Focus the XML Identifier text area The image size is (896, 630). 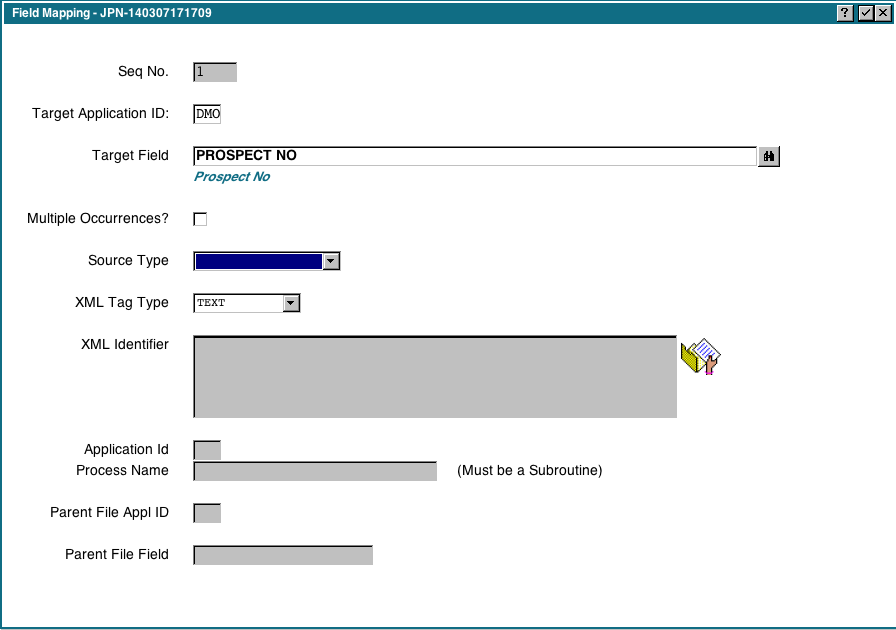(x=435, y=377)
